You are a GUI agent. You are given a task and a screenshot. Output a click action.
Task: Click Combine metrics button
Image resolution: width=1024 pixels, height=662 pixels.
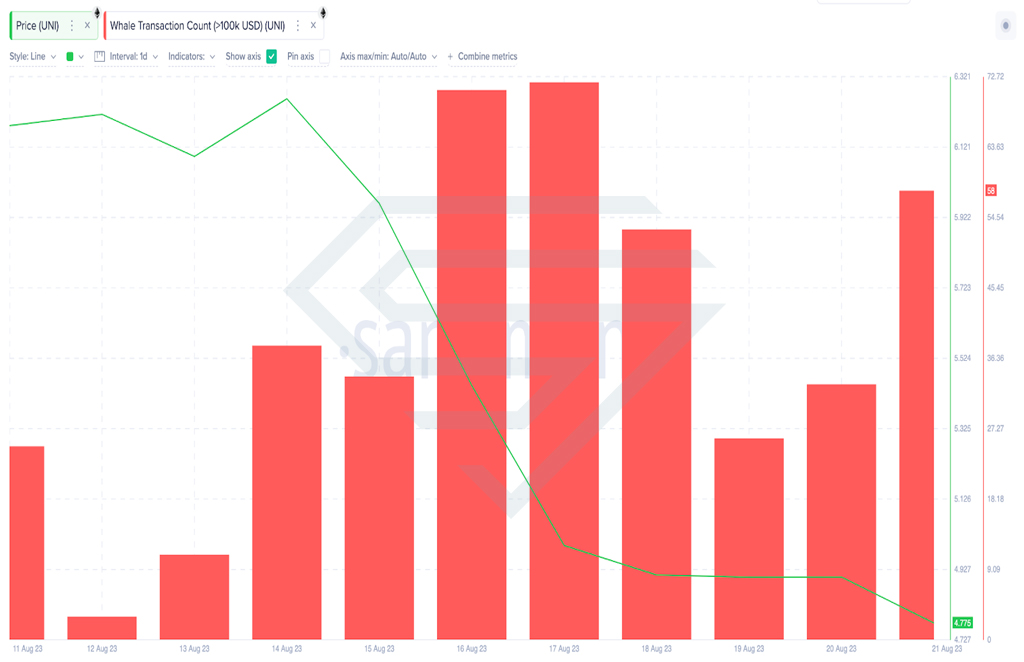point(482,57)
